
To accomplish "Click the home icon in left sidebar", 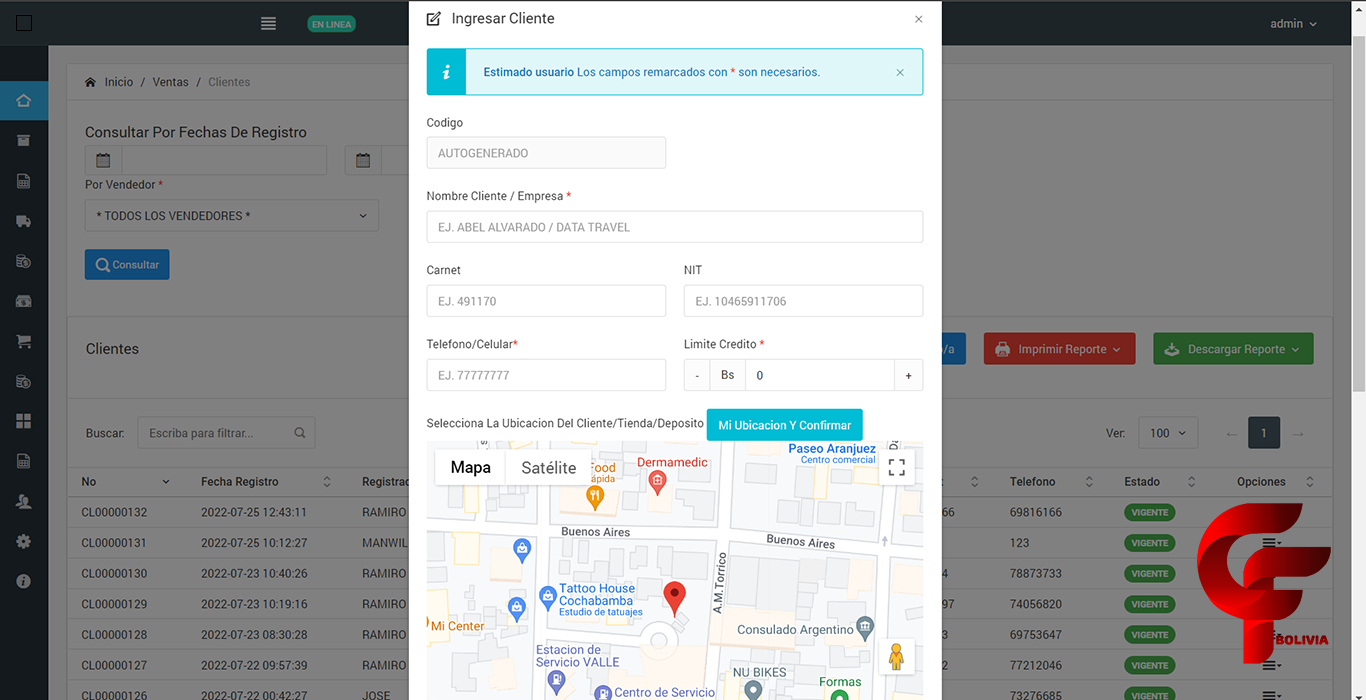I will 24,101.
